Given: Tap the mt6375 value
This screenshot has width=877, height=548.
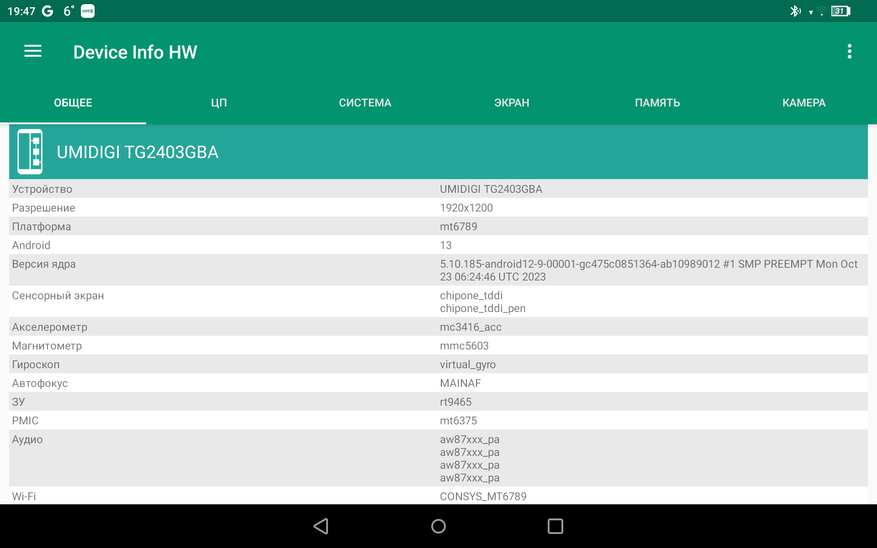Looking at the screenshot, I should pos(458,421).
